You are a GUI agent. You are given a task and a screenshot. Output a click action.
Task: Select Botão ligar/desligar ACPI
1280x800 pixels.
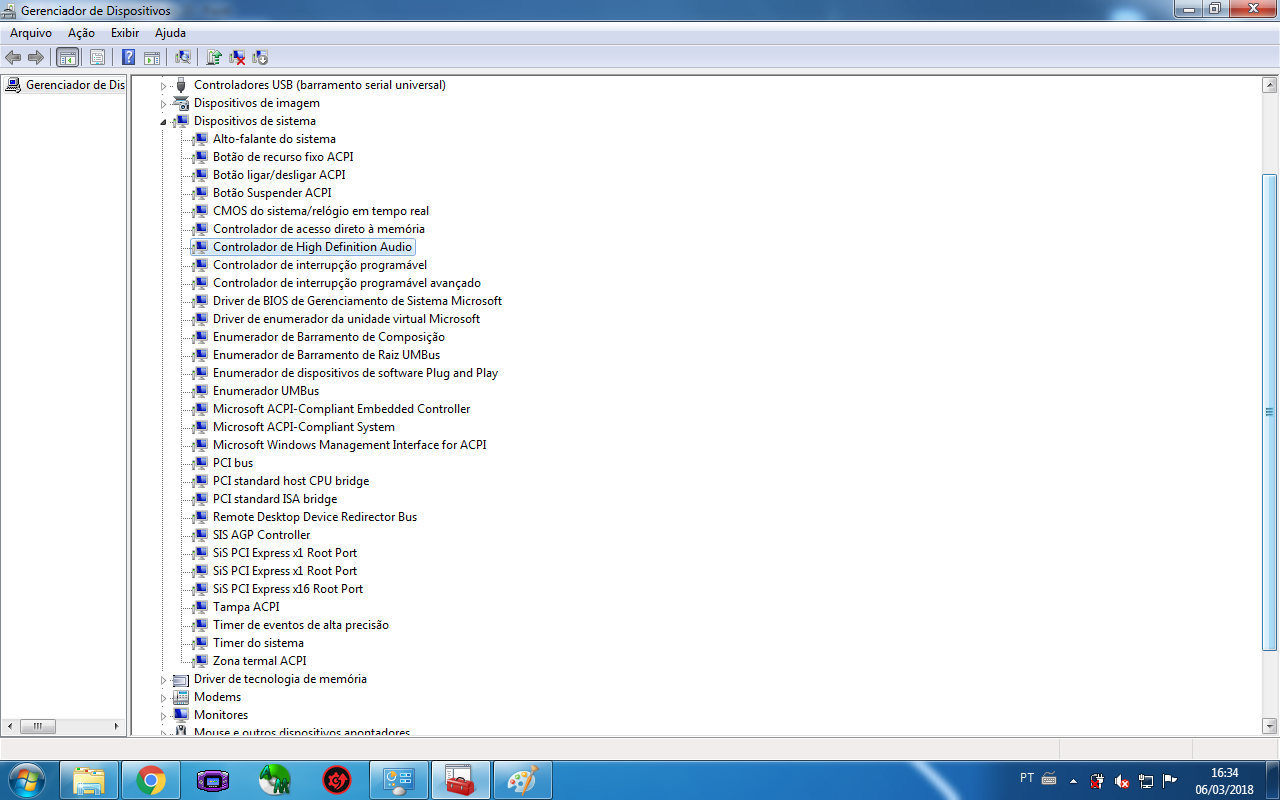point(279,175)
